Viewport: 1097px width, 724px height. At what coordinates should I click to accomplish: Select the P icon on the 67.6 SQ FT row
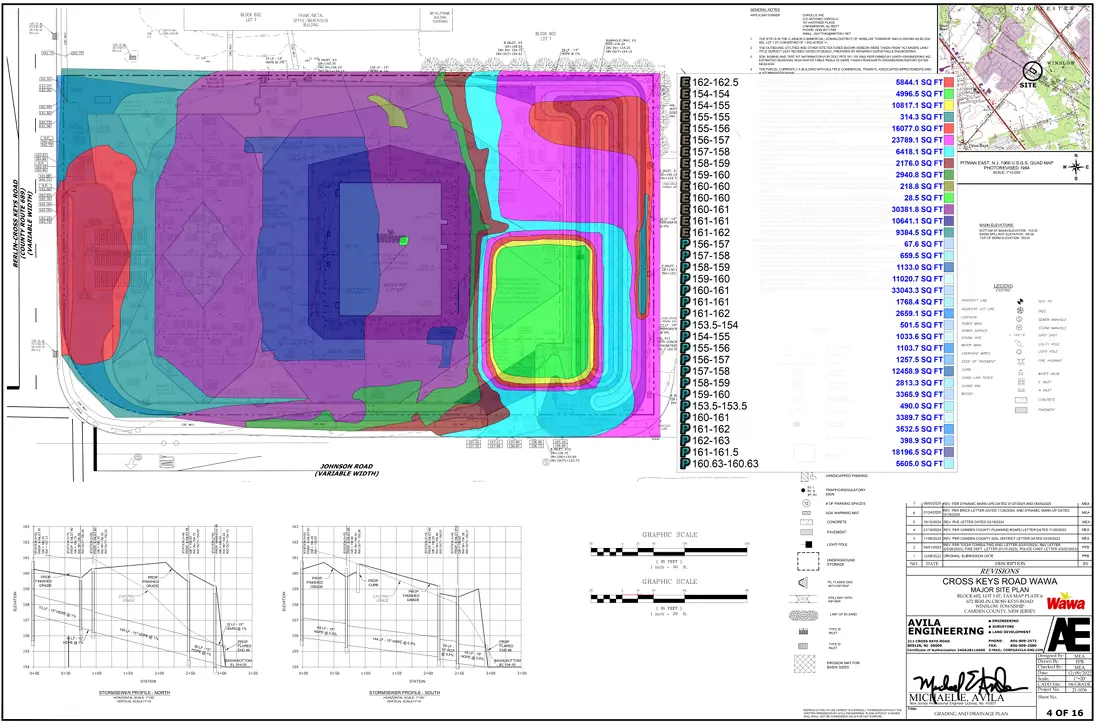point(686,244)
